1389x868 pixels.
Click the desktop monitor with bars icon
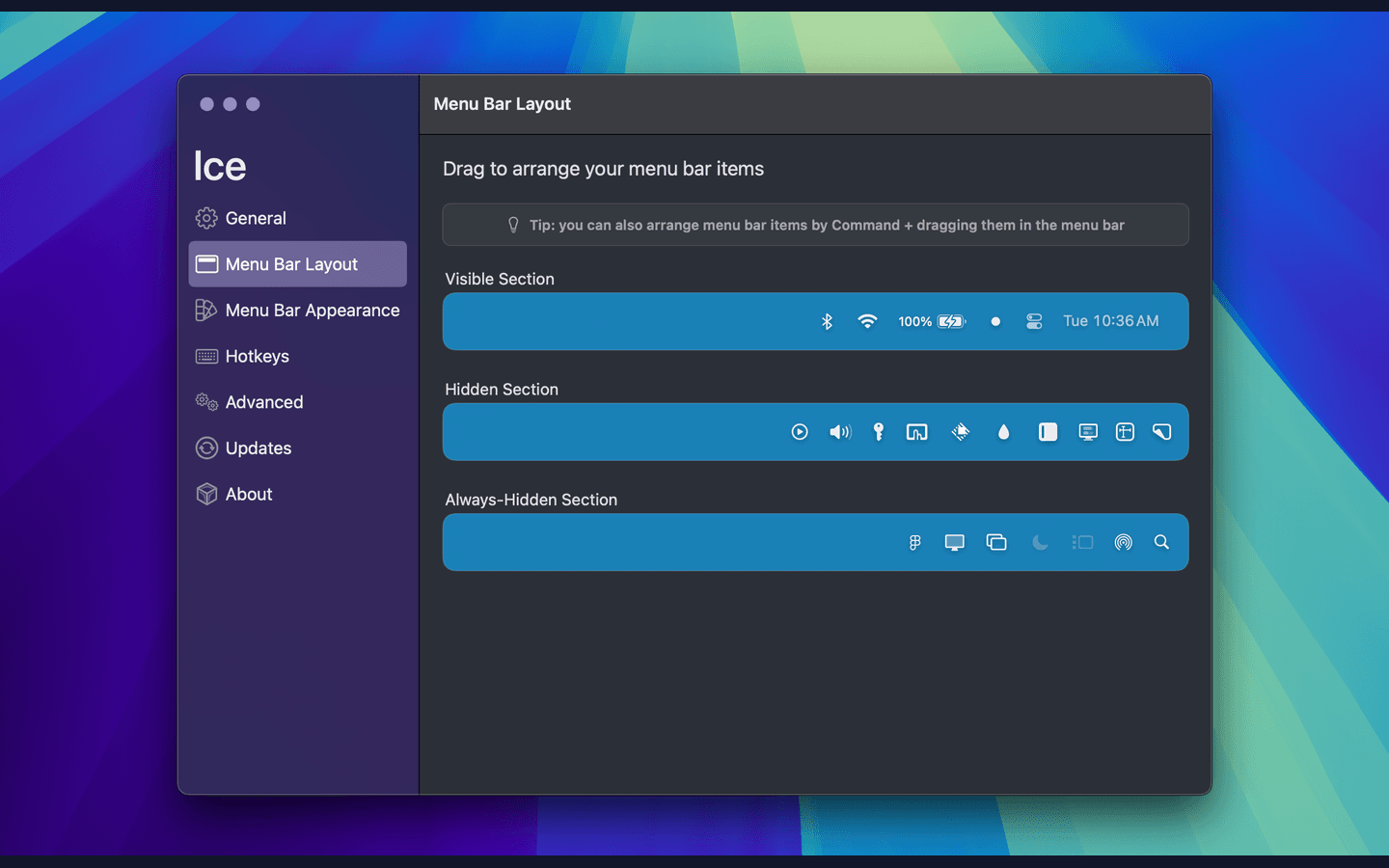(x=1088, y=432)
